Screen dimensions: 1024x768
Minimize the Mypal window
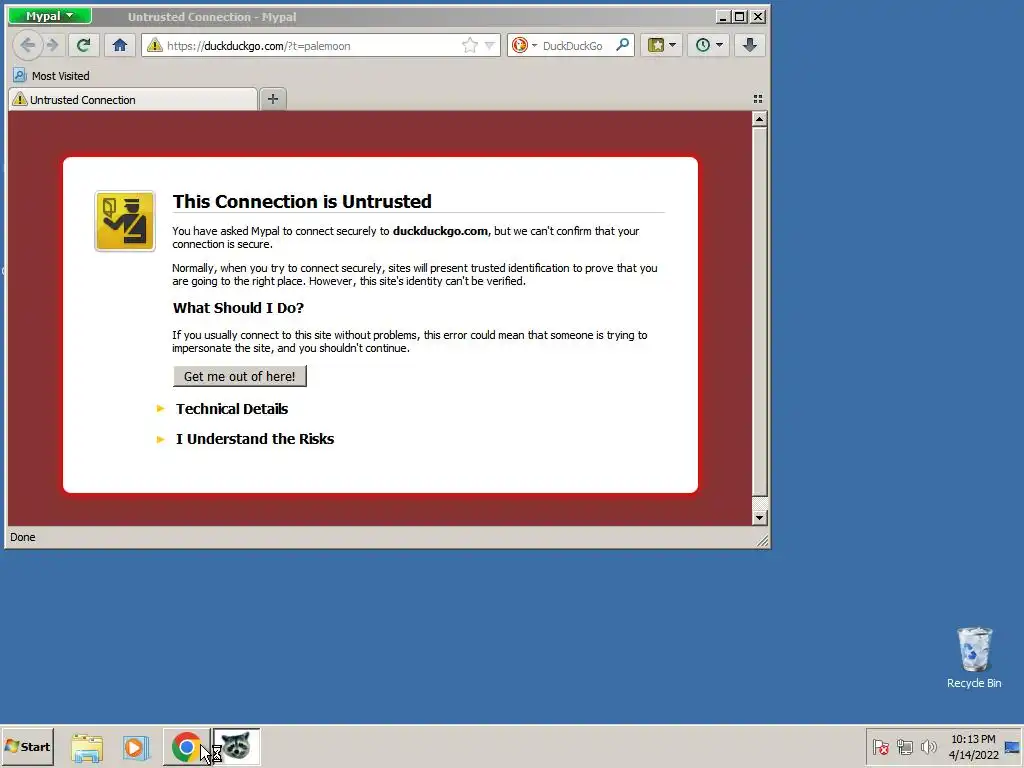(x=722, y=16)
